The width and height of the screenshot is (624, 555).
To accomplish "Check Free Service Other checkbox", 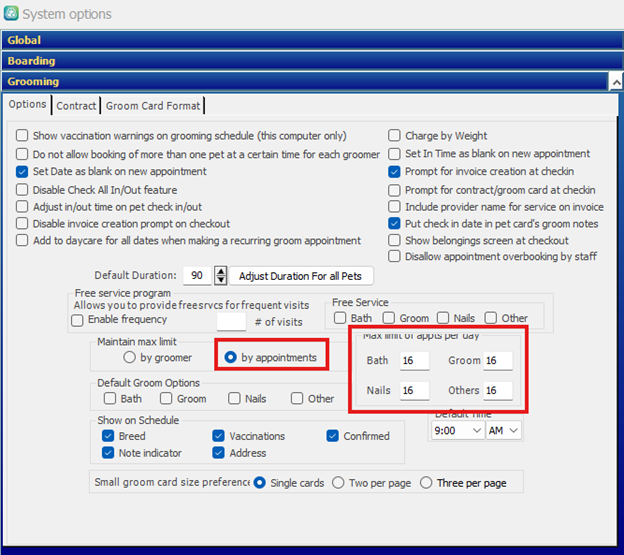I will pyautogui.click(x=490, y=318).
